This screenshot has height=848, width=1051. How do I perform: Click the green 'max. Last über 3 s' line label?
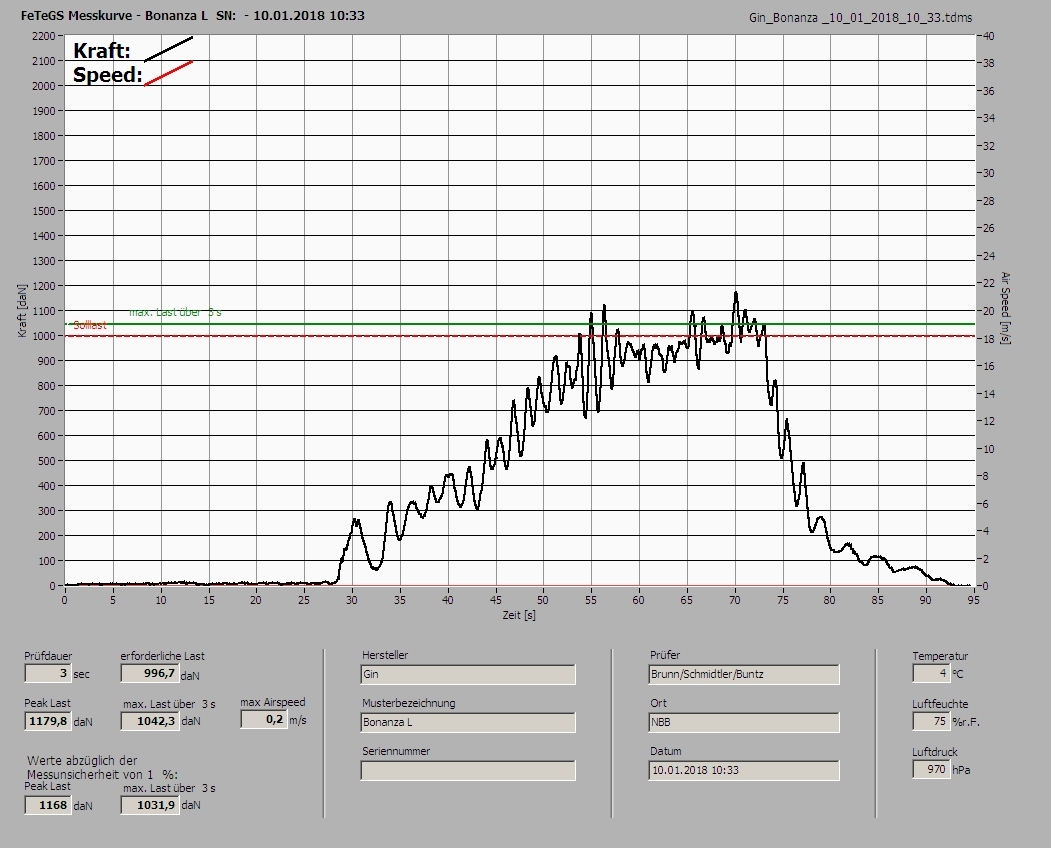pyautogui.click(x=175, y=312)
